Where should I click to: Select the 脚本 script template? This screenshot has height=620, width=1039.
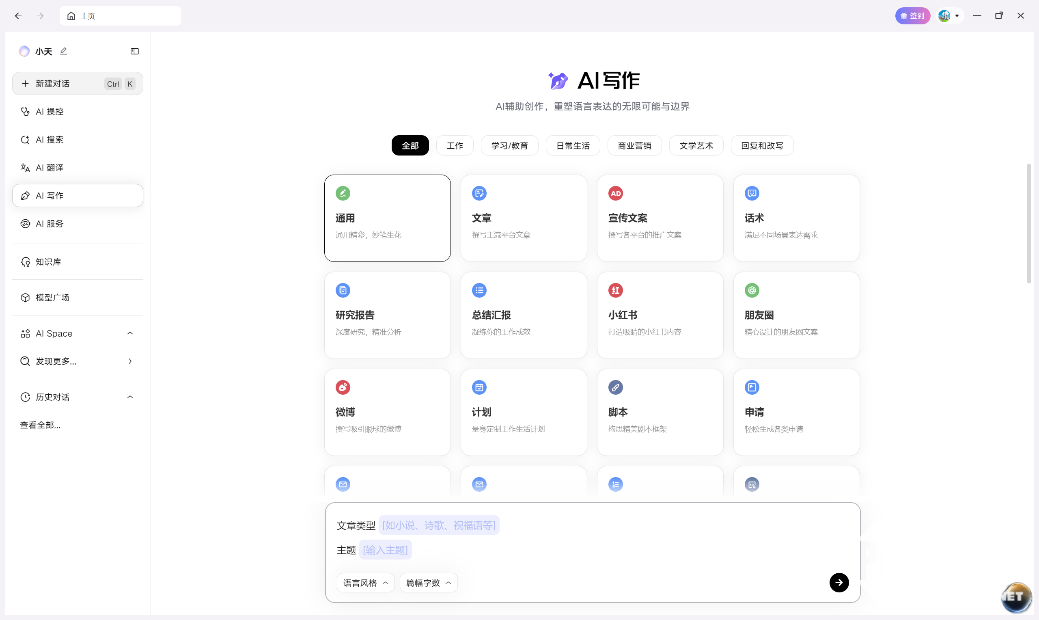click(x=659, y=411)
